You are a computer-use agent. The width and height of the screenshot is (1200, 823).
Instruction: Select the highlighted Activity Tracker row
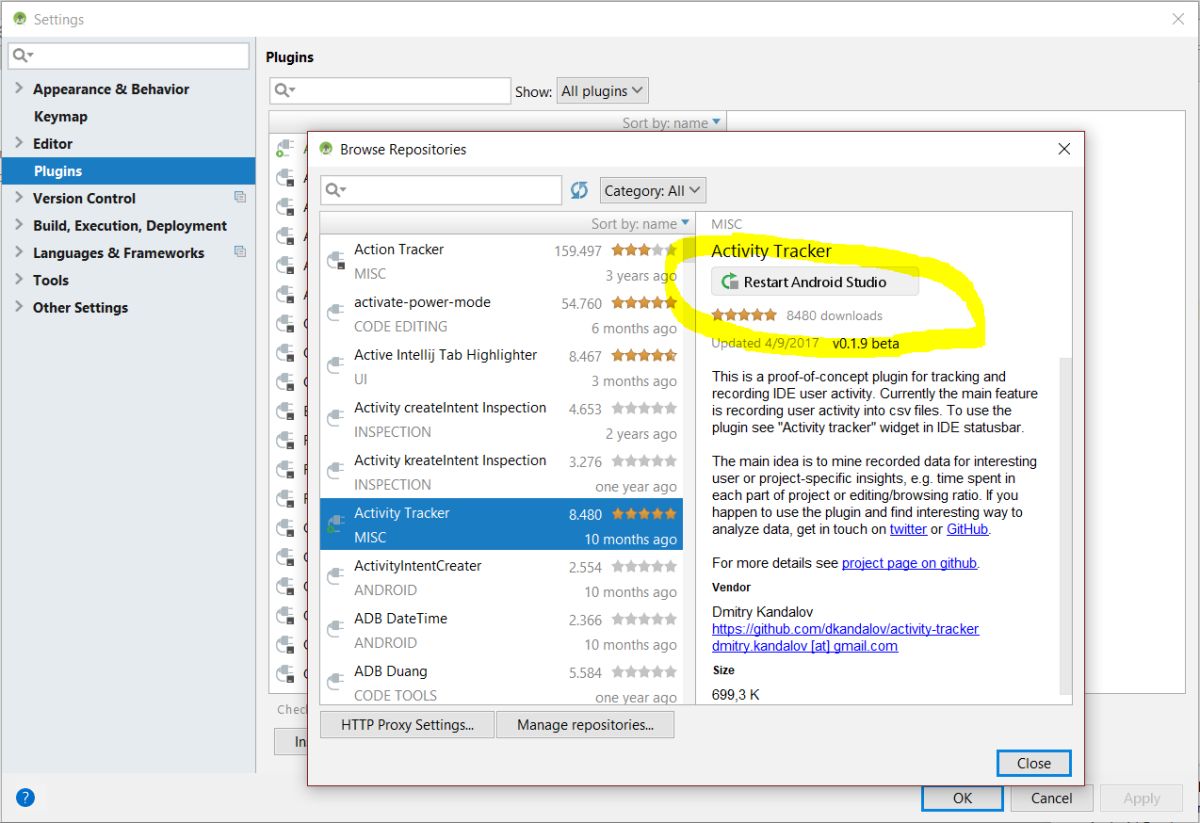pos(501,525)
